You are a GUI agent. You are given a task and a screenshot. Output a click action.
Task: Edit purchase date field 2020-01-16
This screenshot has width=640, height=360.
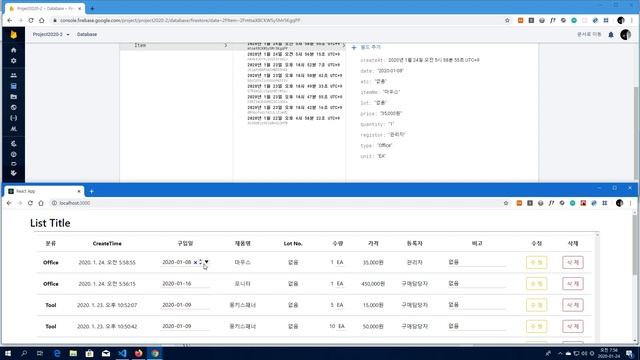click(x=185, y=283)
